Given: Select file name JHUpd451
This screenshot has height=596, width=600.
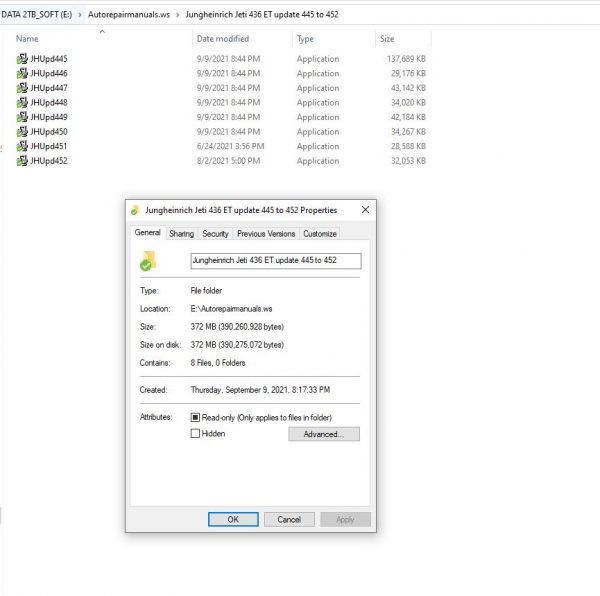Looking at the screenshot, I should pos(49,146).
